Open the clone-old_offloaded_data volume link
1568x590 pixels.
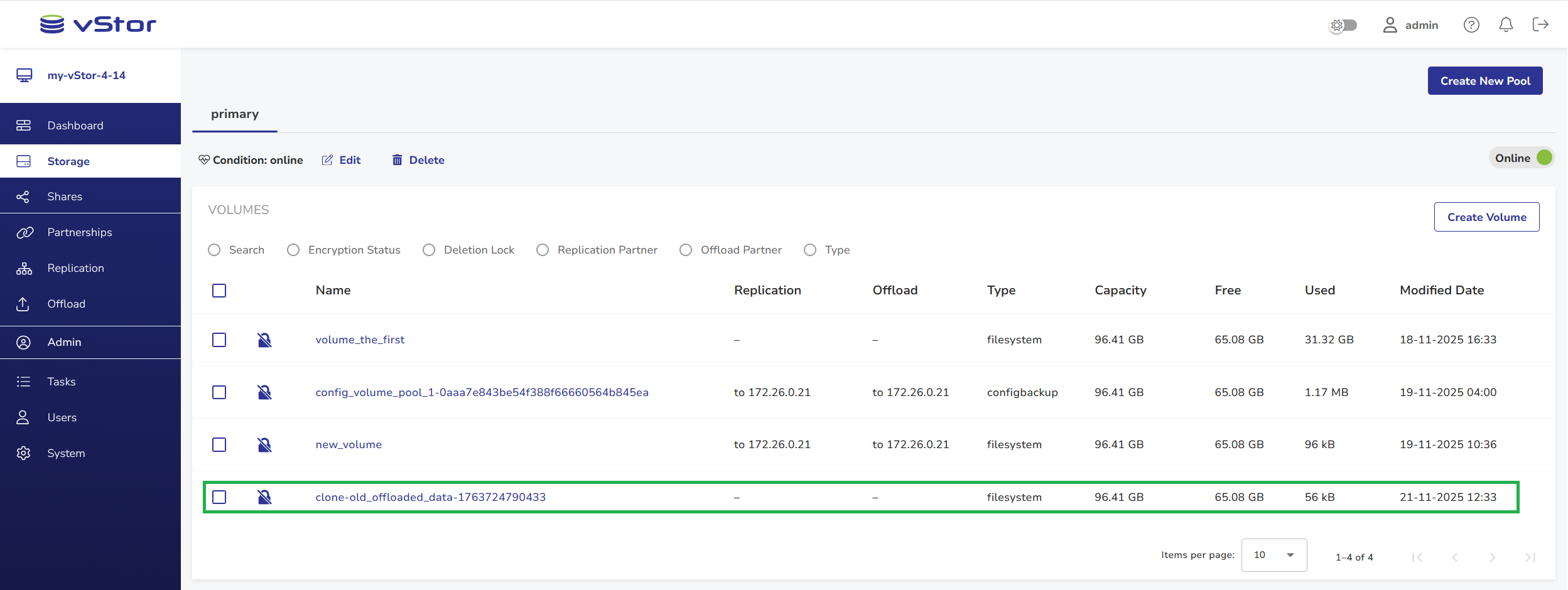[430, 497]
